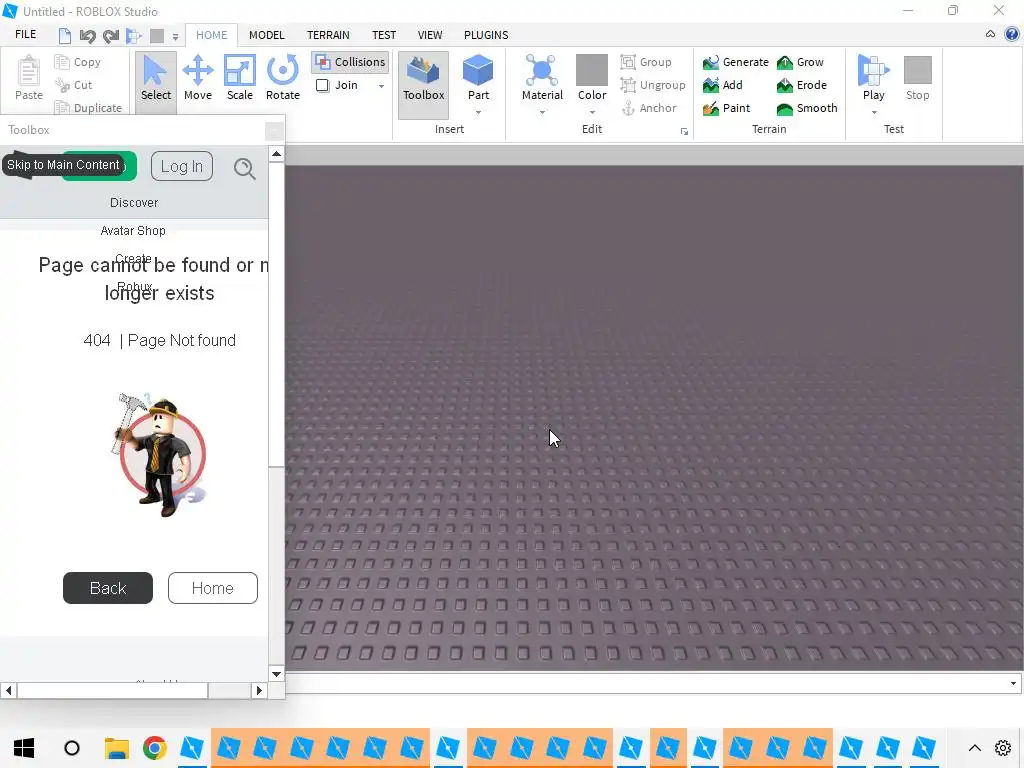
Task: Group selected parts
Action: pyautogui.click(x=646, y=62)
